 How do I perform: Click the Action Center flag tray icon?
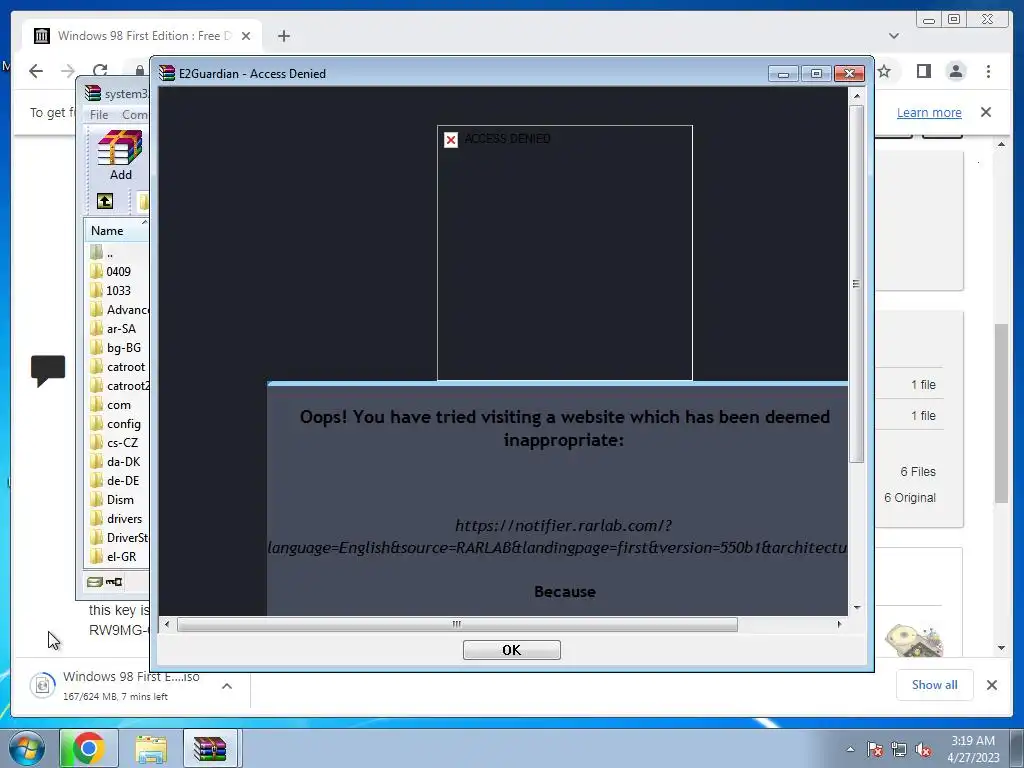coord(875,749)
